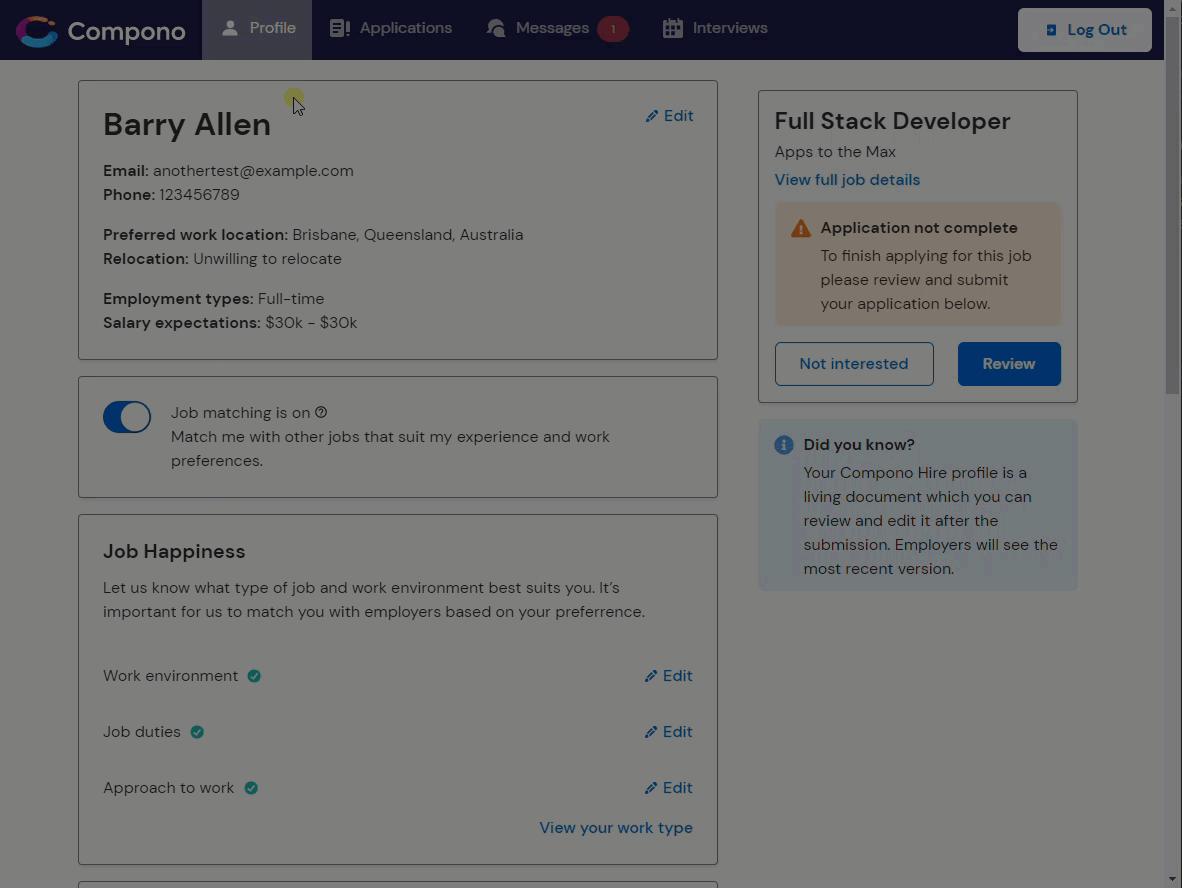1182x888 pixels.
Task: Click the page vertical scrollbar thumb
Action: click(x=1173, y=204)
